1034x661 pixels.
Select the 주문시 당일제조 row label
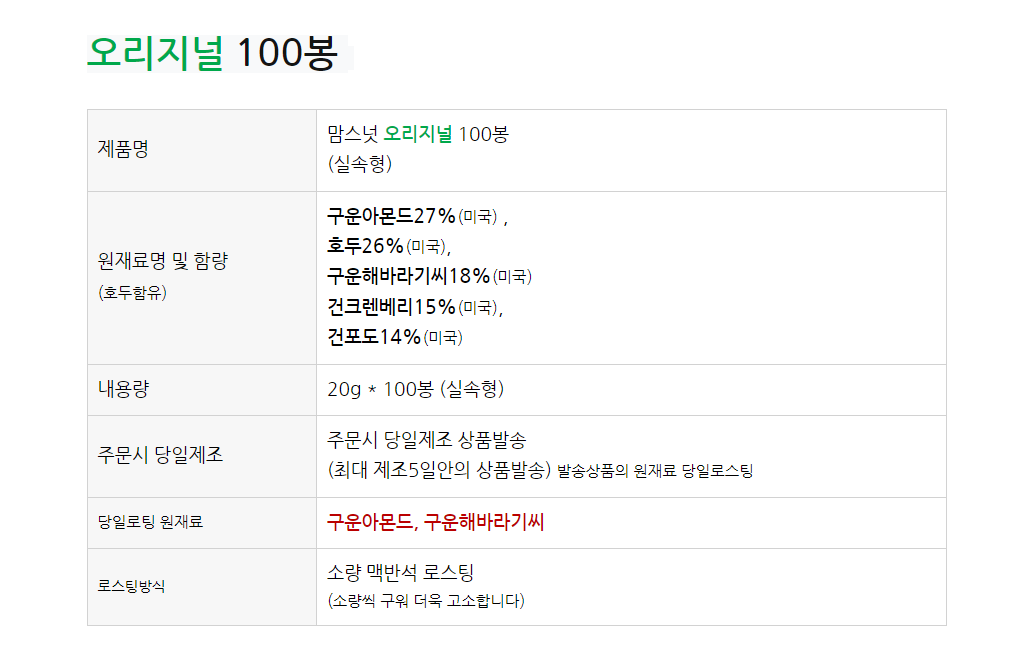160,456
